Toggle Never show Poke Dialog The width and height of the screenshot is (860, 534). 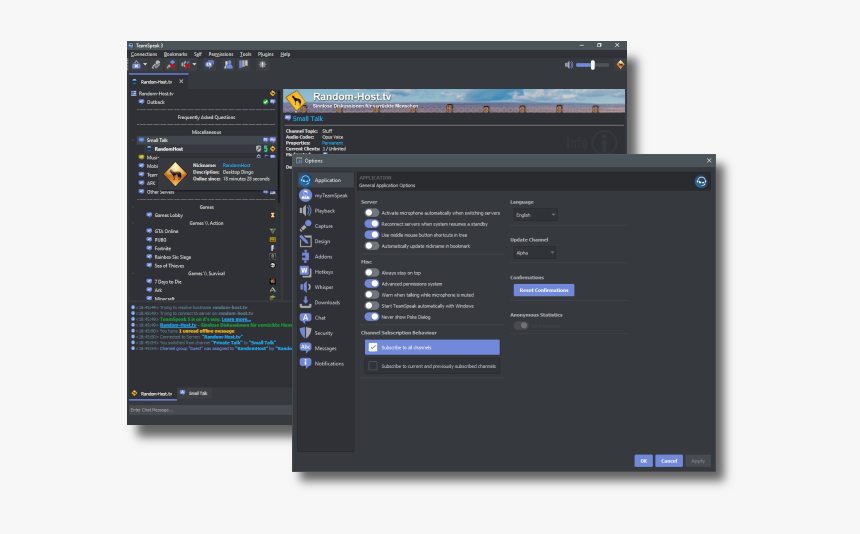point(372,317)
